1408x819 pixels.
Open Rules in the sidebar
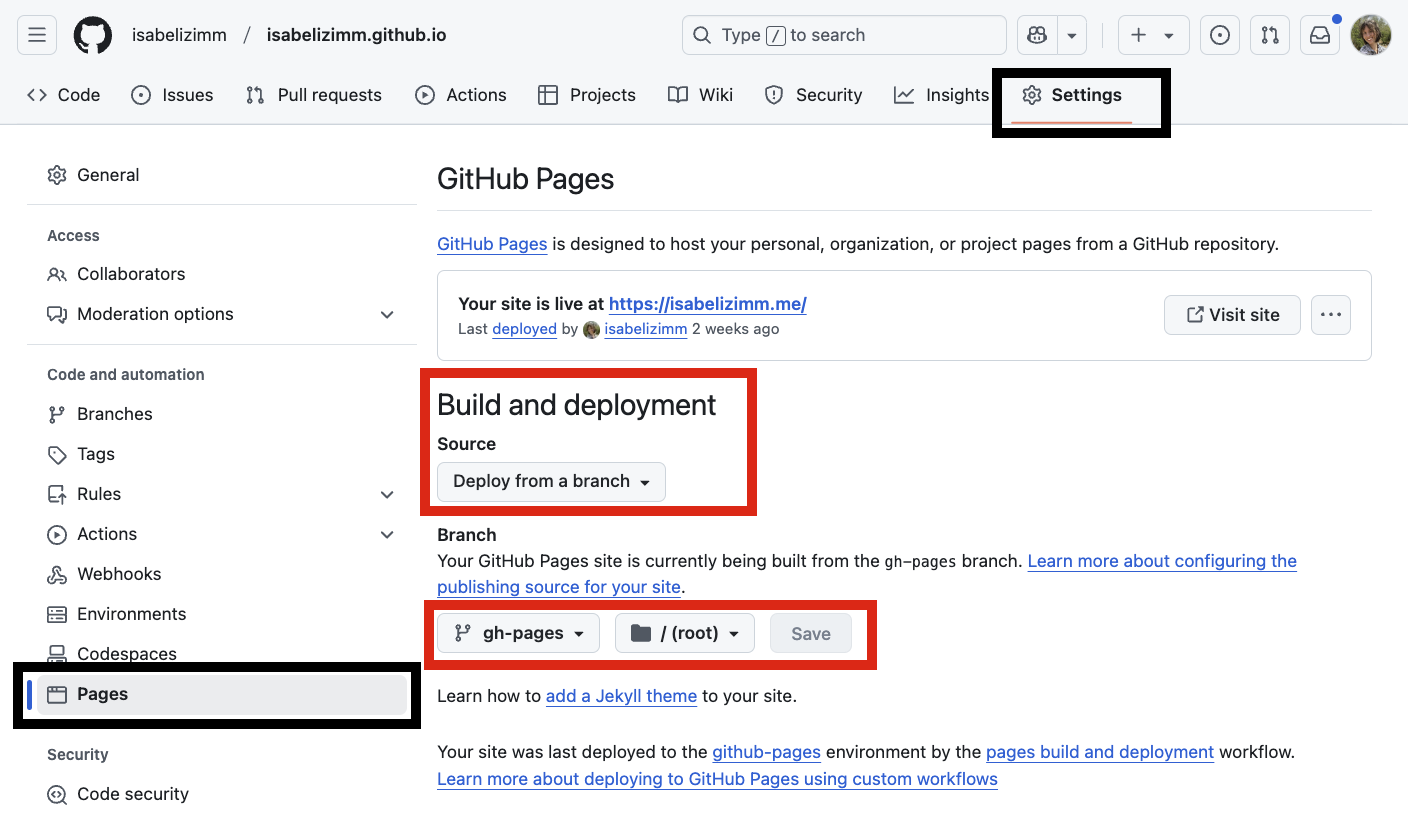pyautogui.click(x=221, y=494)
